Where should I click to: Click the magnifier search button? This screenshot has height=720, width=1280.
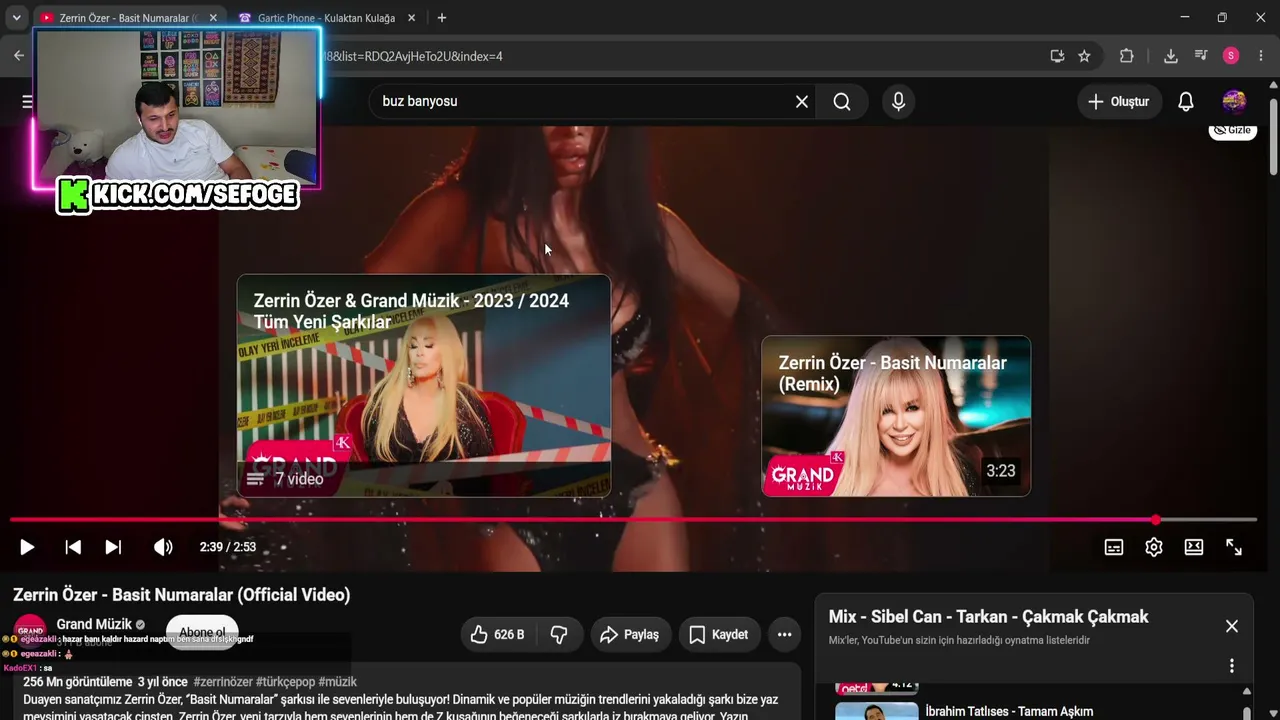(x=842, y=101)
